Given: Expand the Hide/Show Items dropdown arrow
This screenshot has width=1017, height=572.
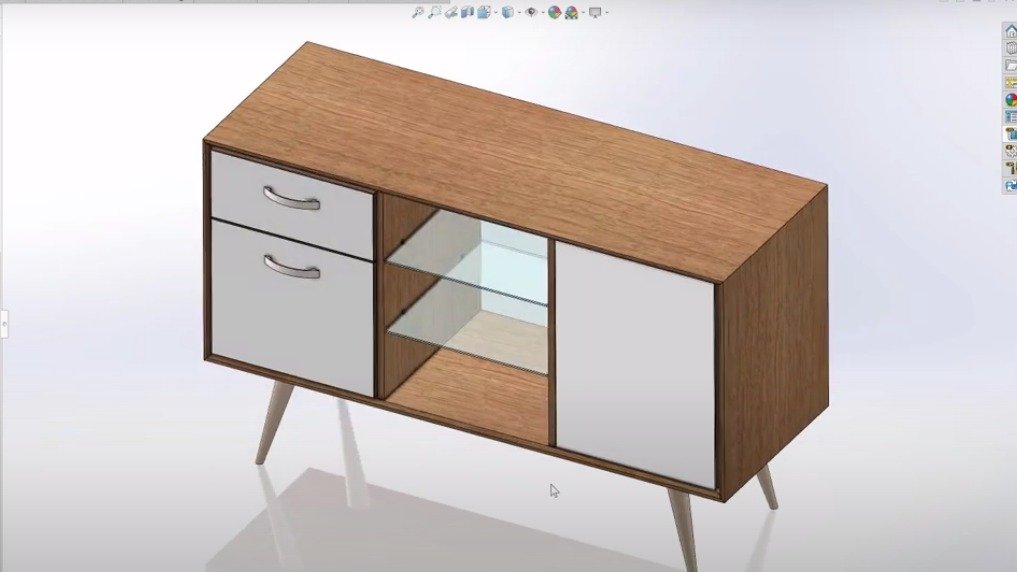Looking at the screenshot, I should [x=543, y=12].
